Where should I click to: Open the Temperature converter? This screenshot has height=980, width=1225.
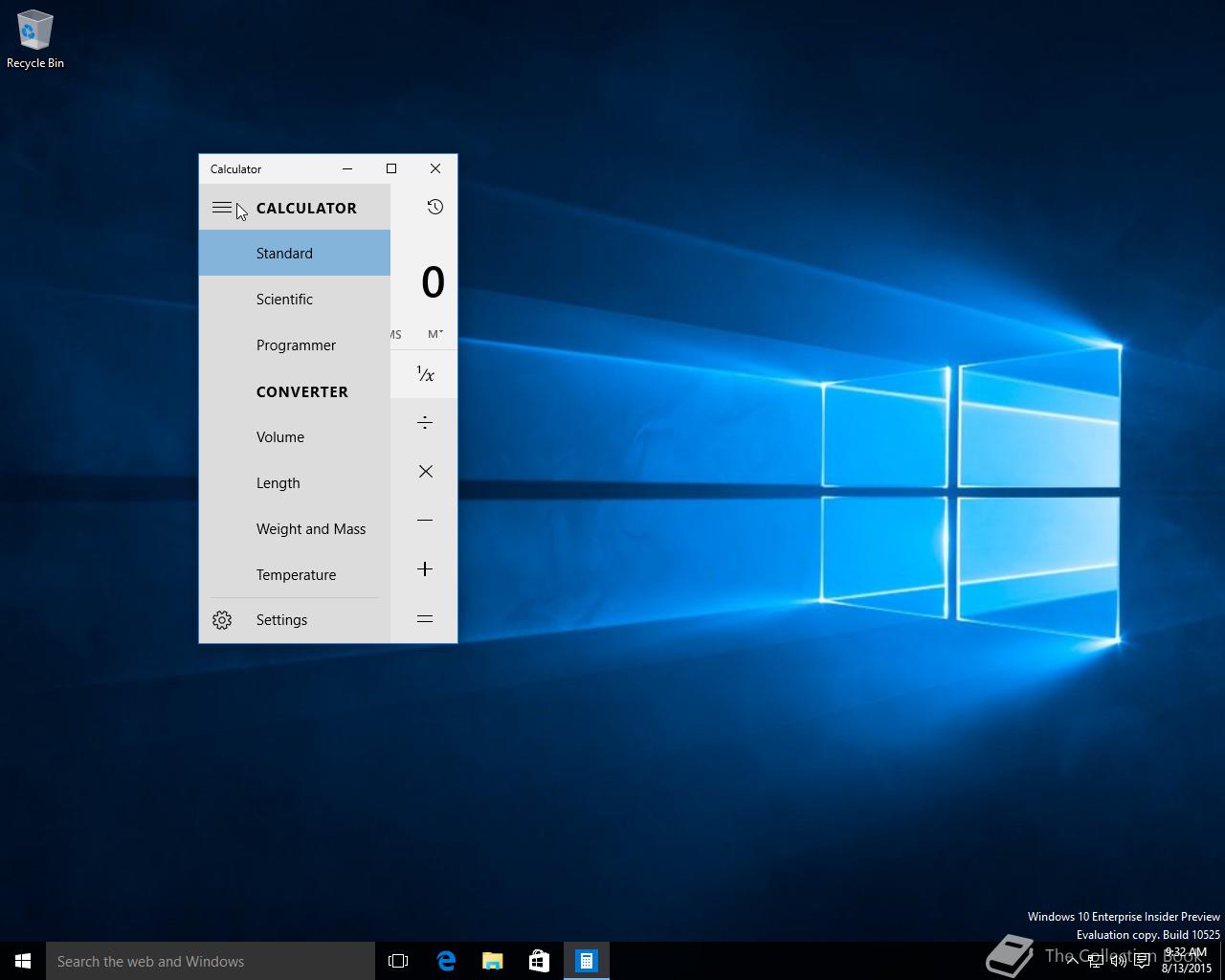294,575
